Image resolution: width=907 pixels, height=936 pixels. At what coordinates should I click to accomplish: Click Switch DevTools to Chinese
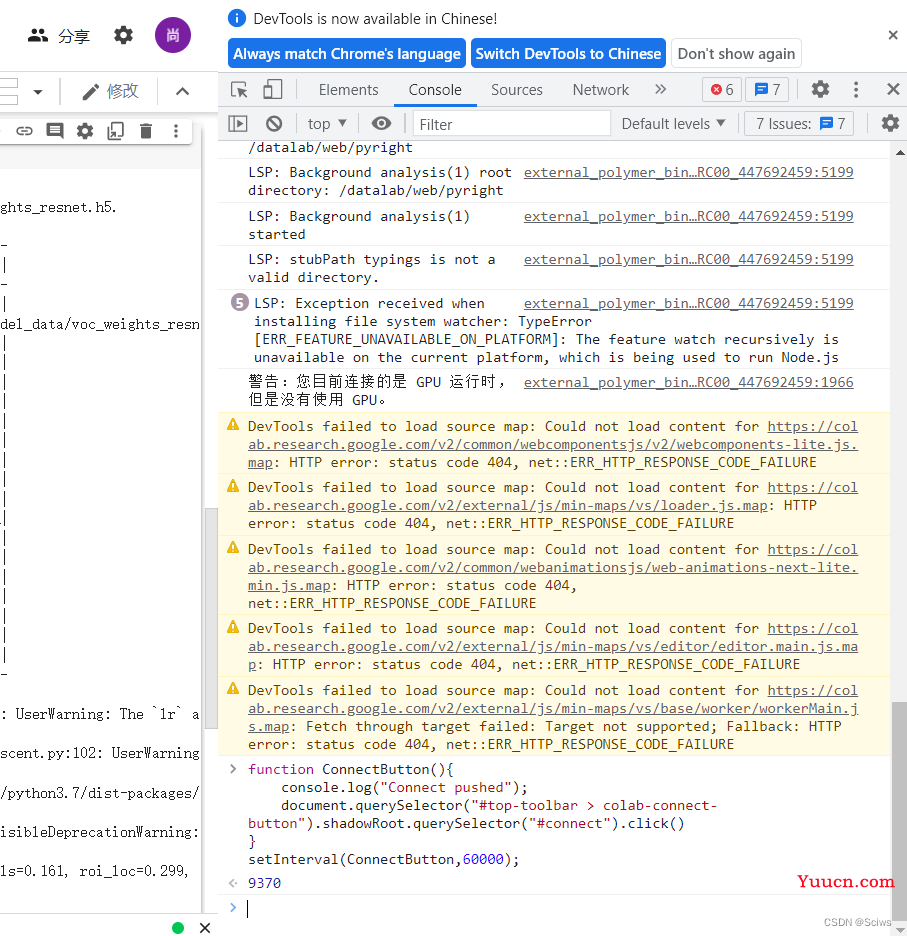click(x=568, y=54)
